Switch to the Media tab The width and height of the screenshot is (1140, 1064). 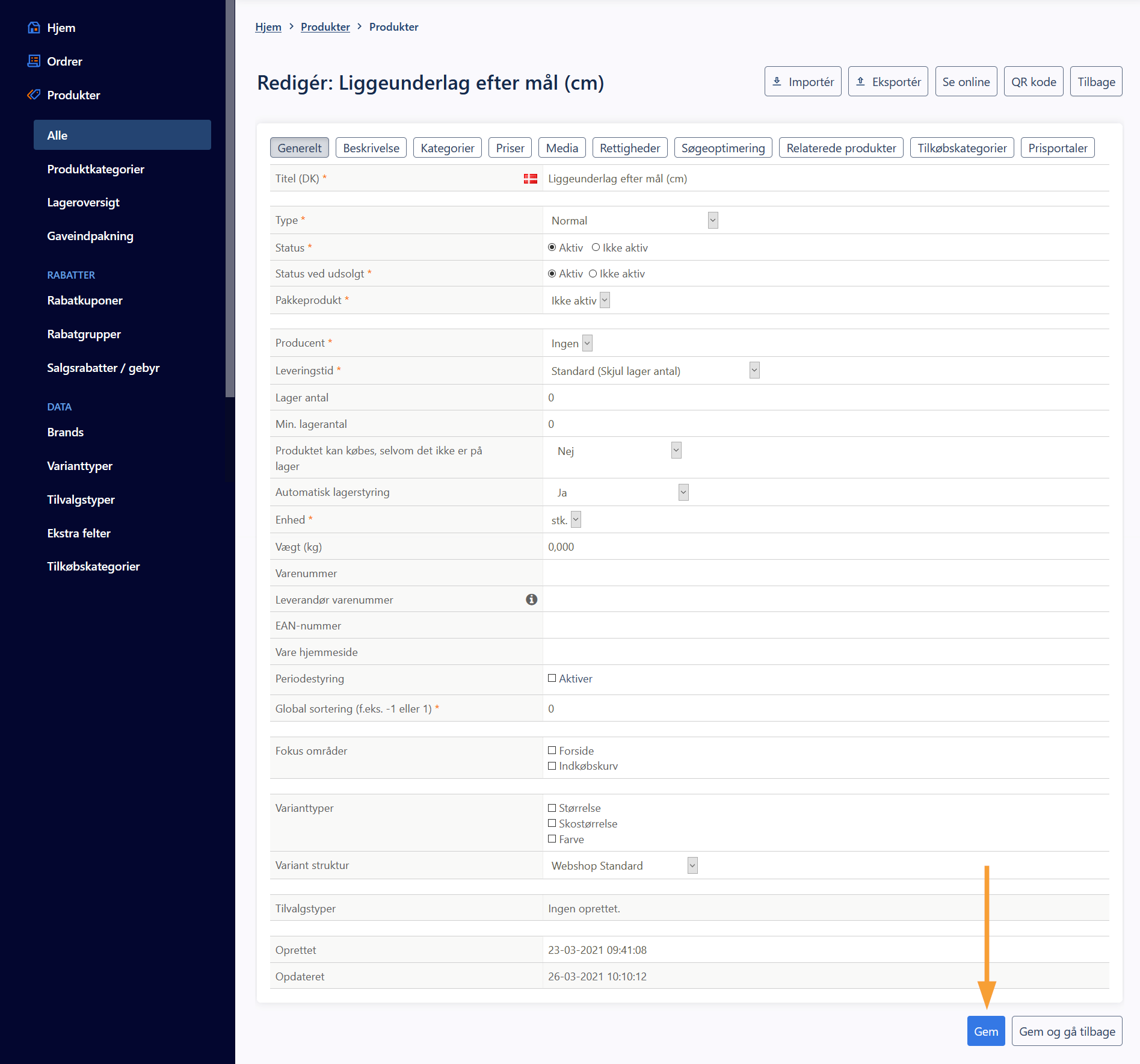(562, 148)
